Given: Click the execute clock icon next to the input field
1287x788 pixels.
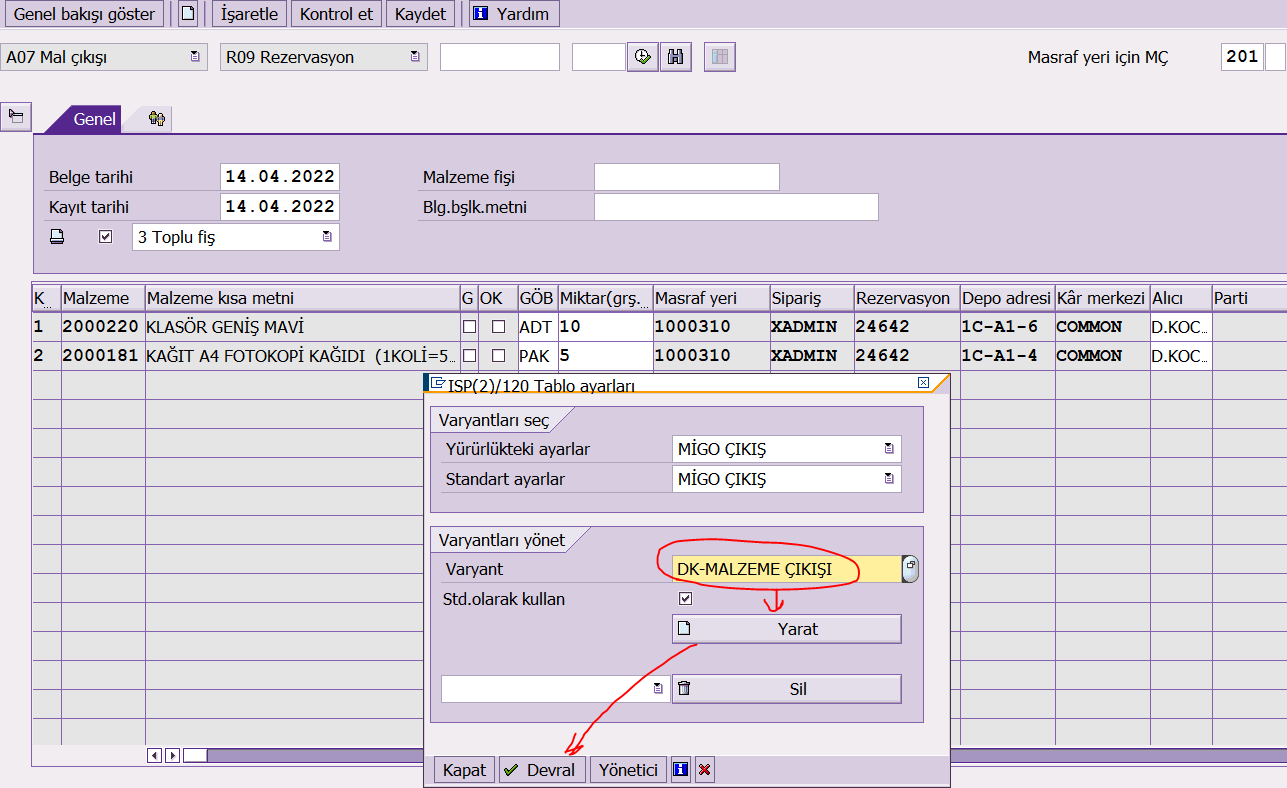Looking at the screenshot, I should pyautogui.click(x=642, y=57).
